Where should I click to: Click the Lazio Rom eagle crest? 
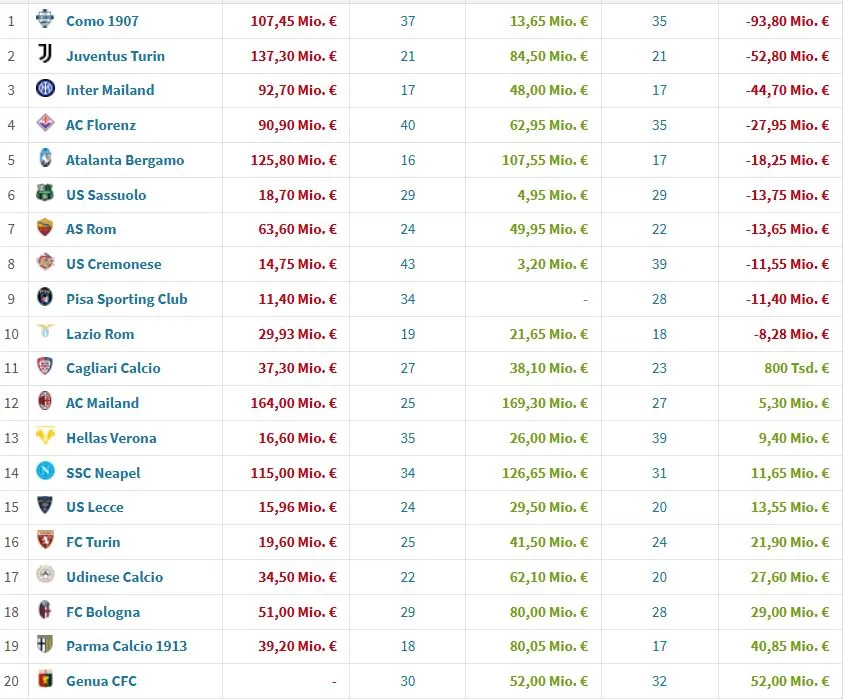[x=45, y=331]
